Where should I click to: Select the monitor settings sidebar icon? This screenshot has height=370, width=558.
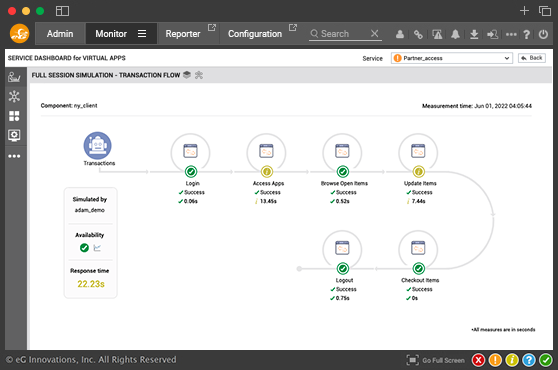click(14, 135)
